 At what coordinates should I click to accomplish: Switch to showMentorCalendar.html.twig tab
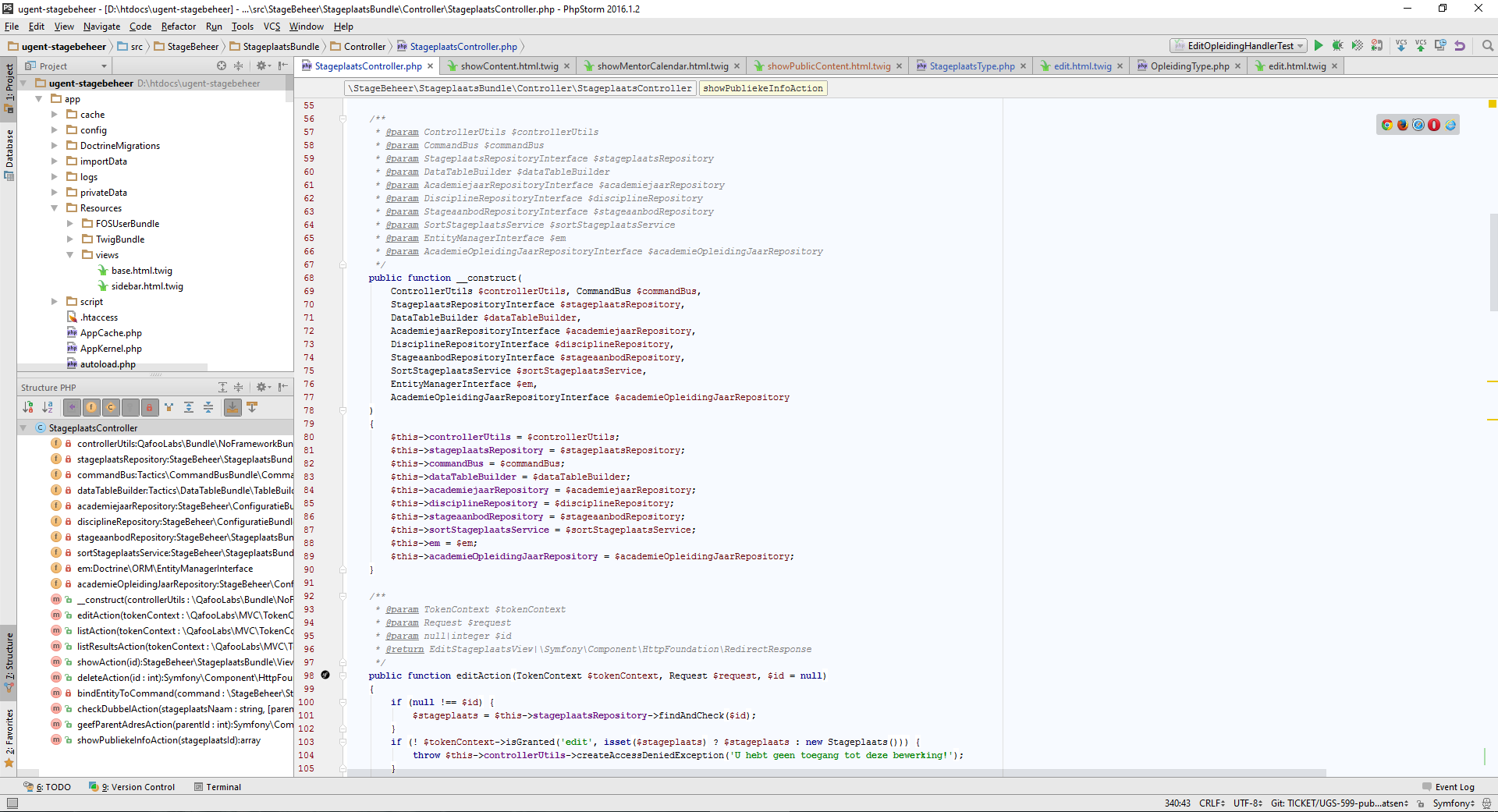662,66
